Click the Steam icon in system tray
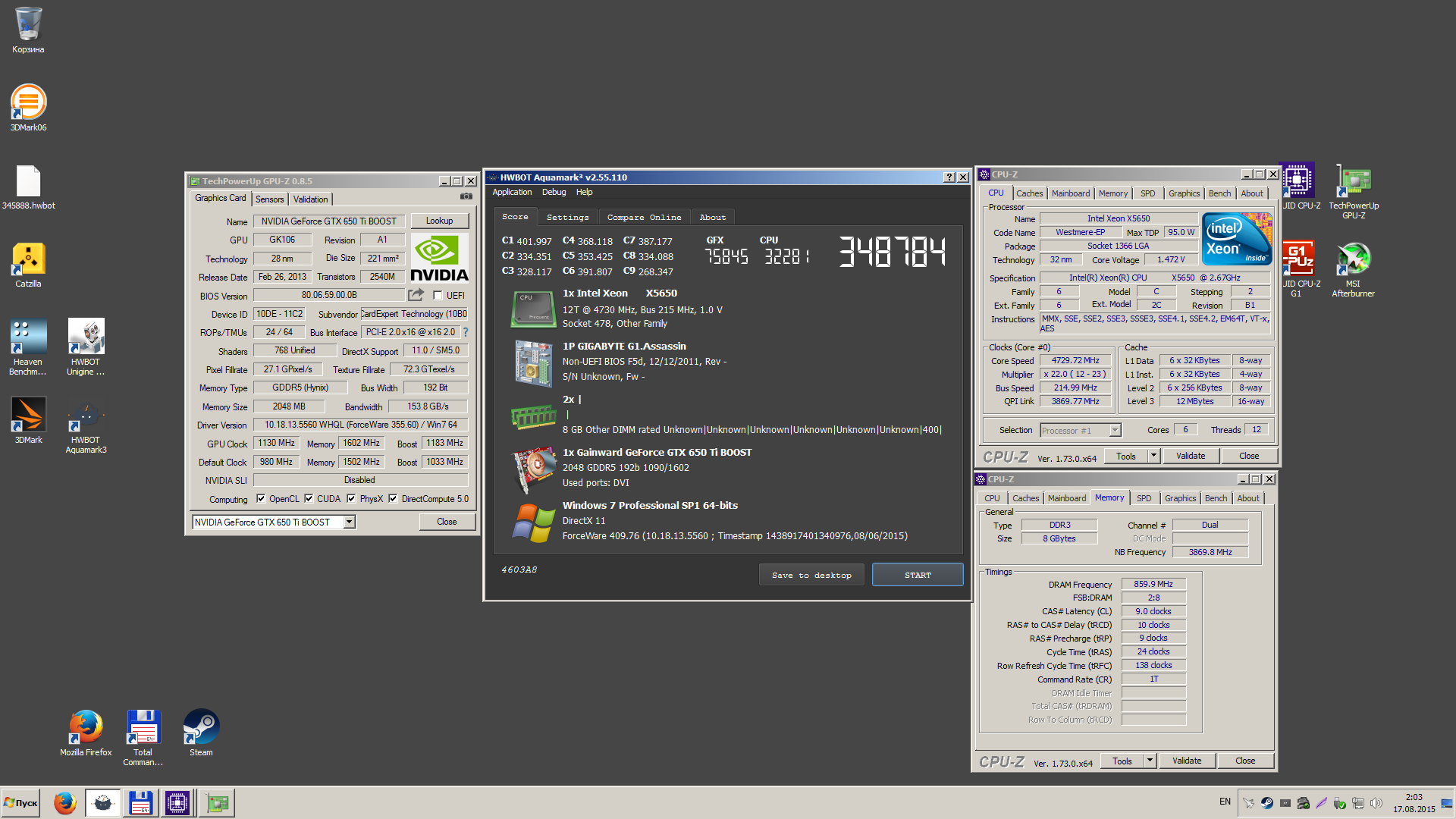Screen dimensions: 1456x819 1267,803
